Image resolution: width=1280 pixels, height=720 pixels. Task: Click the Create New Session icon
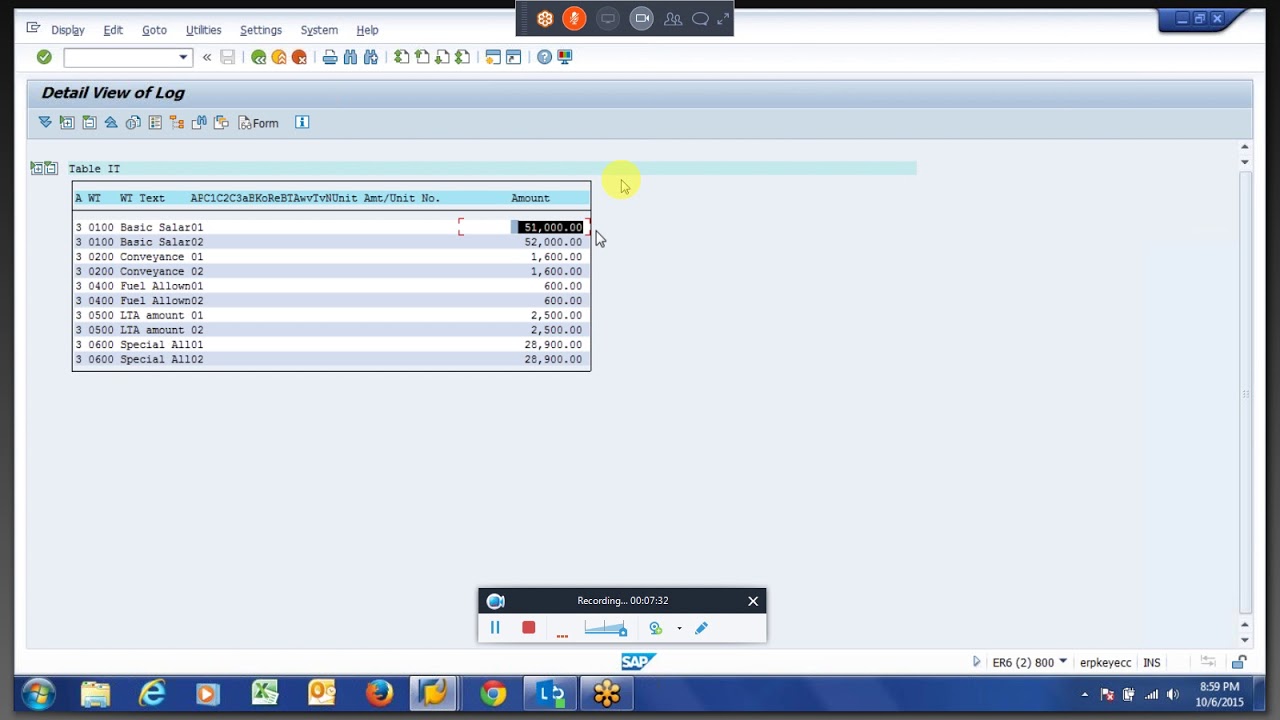click(x=493, y=57)
